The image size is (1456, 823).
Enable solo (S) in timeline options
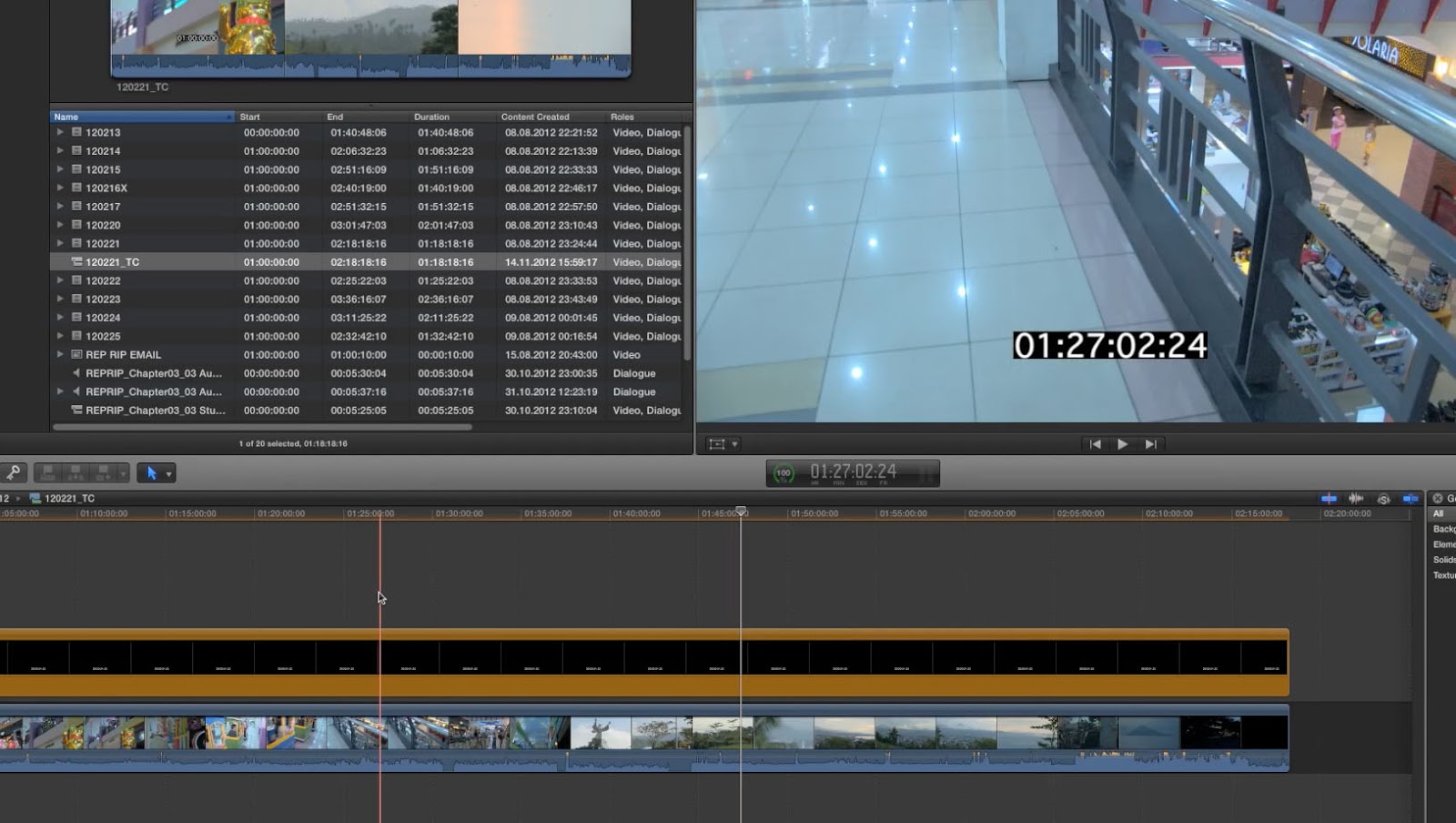1384,499
